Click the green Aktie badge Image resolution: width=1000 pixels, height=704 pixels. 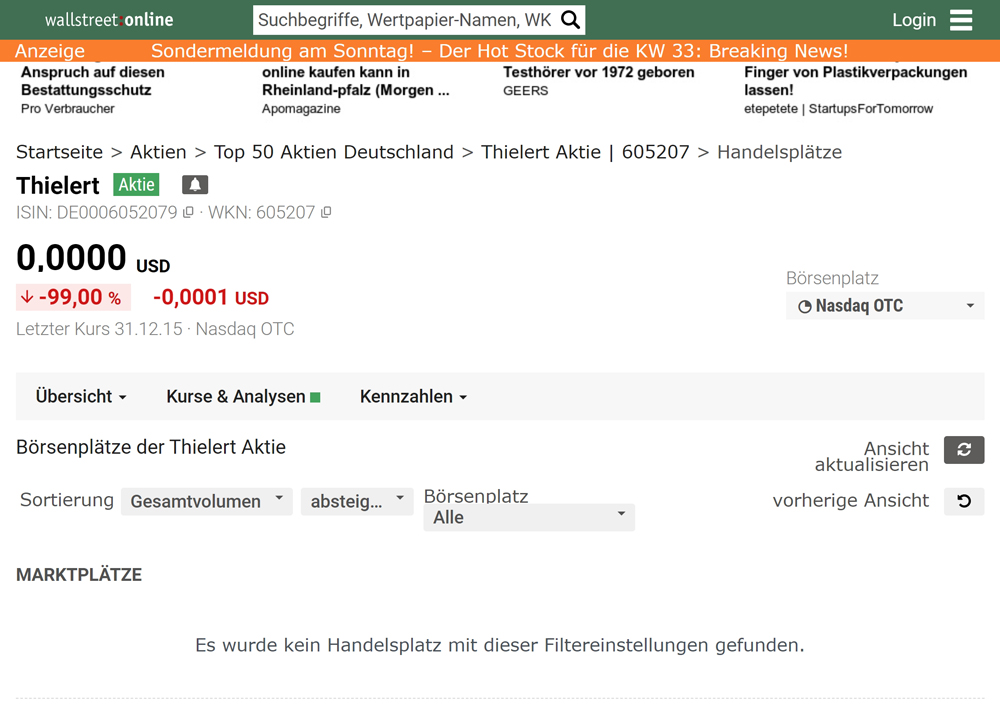tap(136, 185)
